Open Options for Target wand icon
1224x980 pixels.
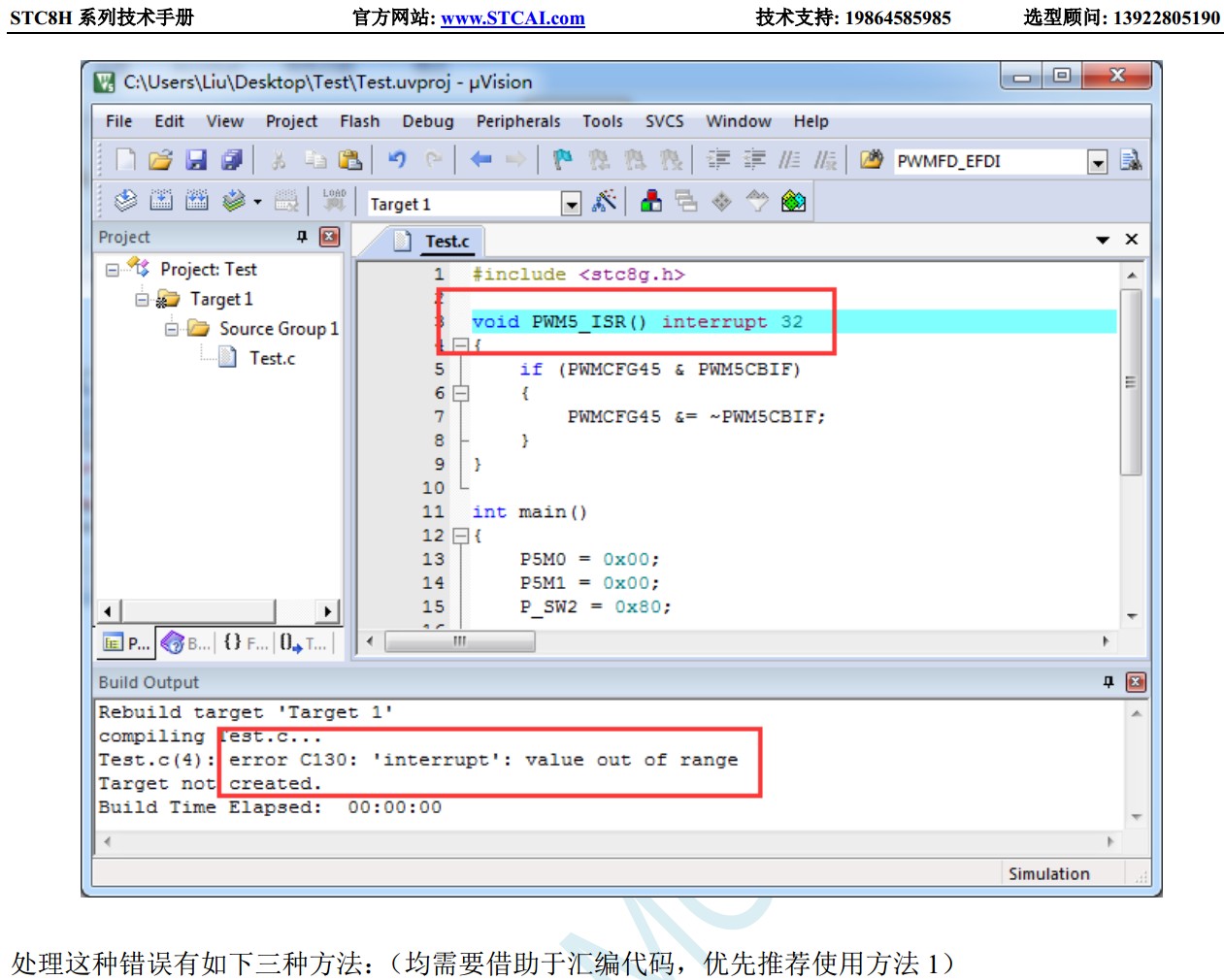(x=604, y=201)
